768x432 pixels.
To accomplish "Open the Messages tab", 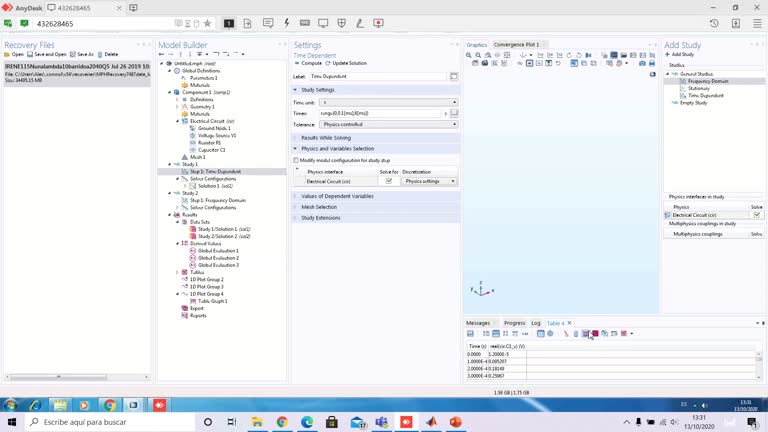I will [478, 323].
